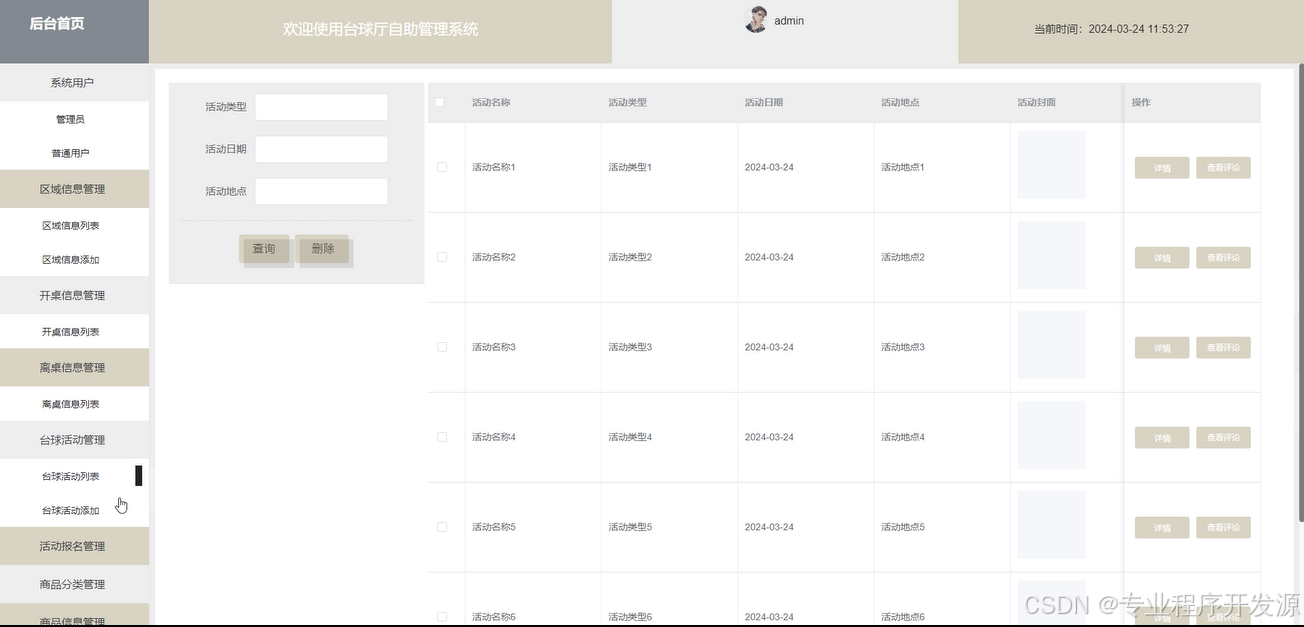Image resolution: width=1304 pixels, height=627 pixels.
Task: Open 离桌信息列表 menu item
Action: tap(70, 404)
